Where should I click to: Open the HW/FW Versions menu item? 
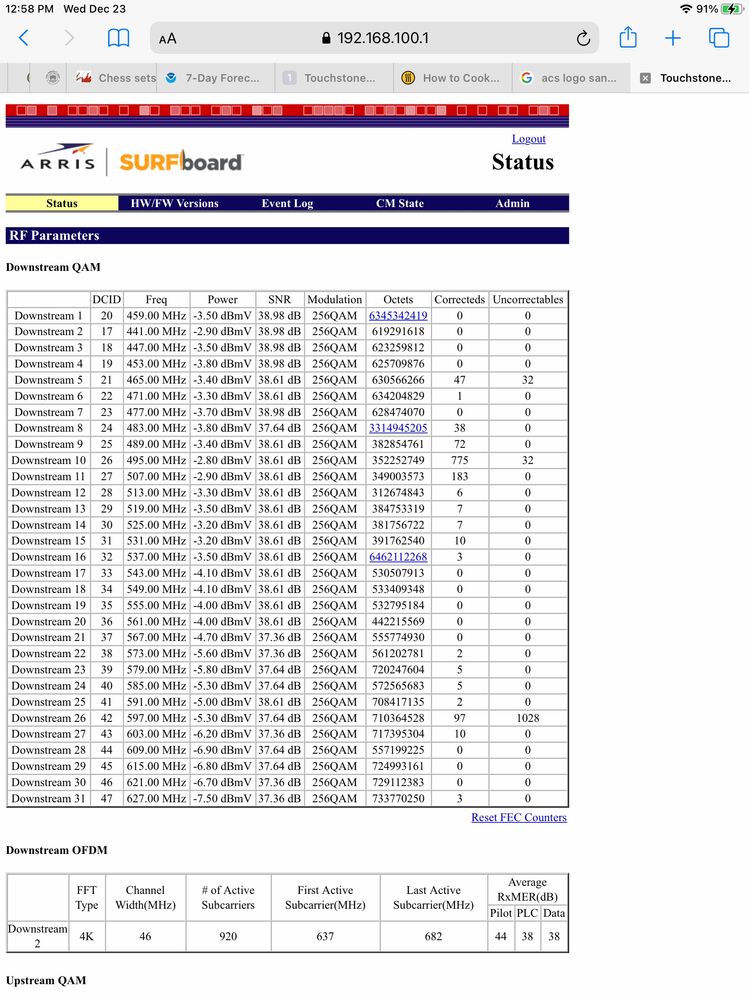click(x=174, y=203)
